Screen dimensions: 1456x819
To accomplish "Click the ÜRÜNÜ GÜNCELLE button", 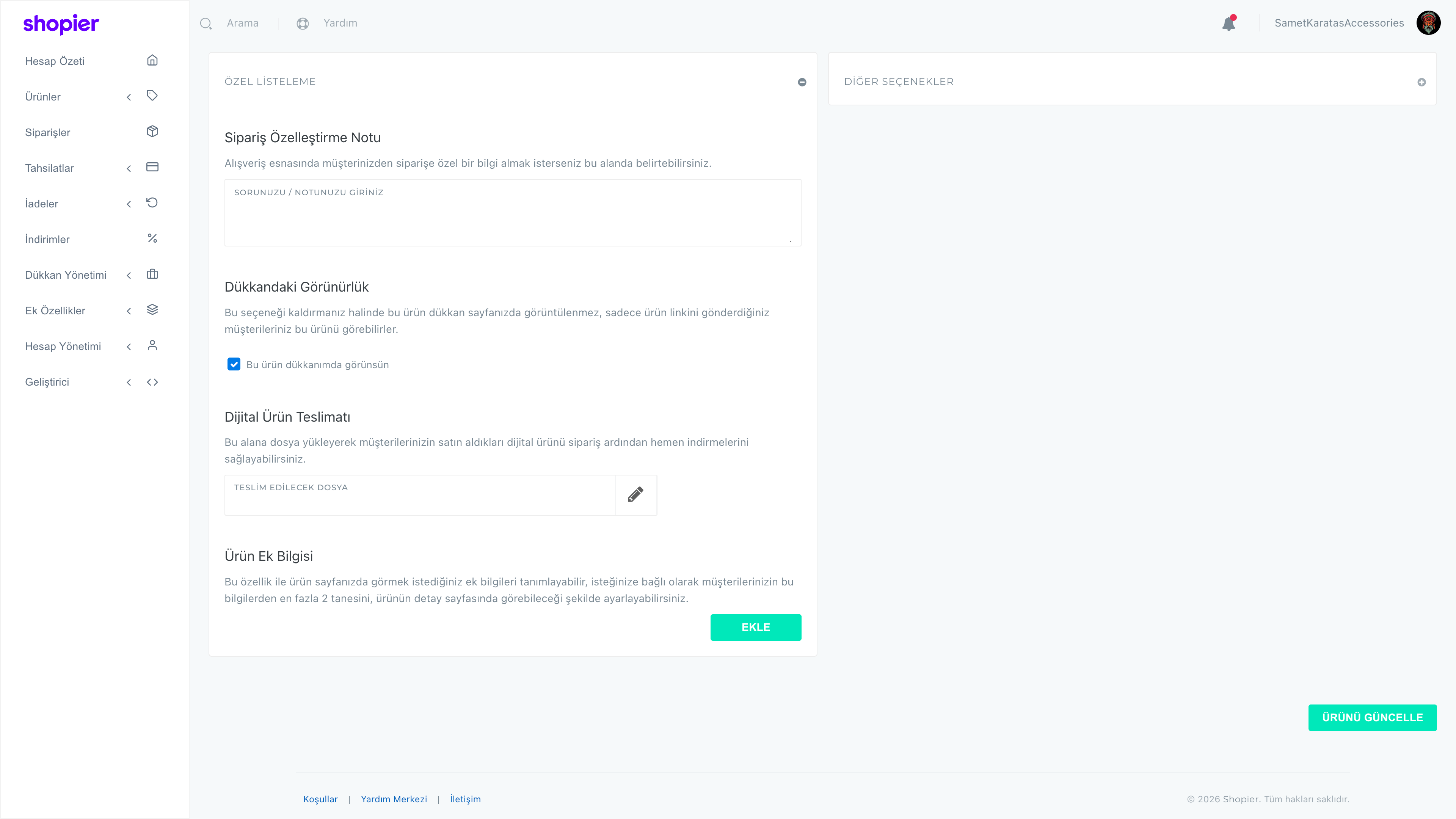I will click(1372, 717).
